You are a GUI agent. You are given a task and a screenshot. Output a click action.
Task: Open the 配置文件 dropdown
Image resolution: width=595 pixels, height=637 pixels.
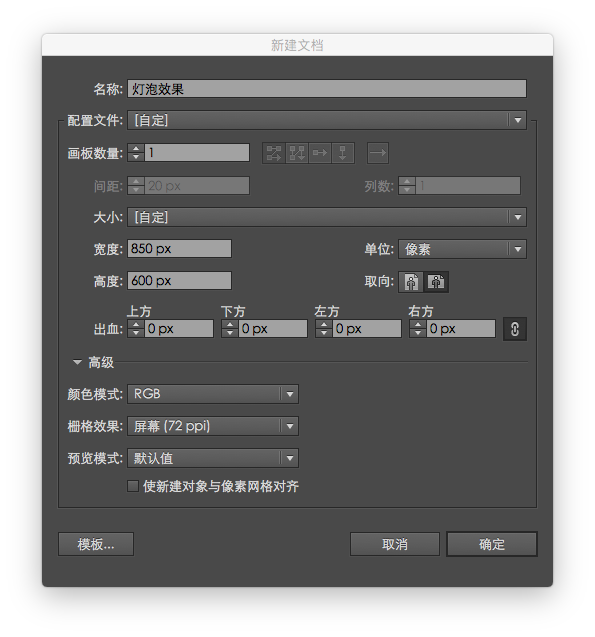click(x=327, y=120)
